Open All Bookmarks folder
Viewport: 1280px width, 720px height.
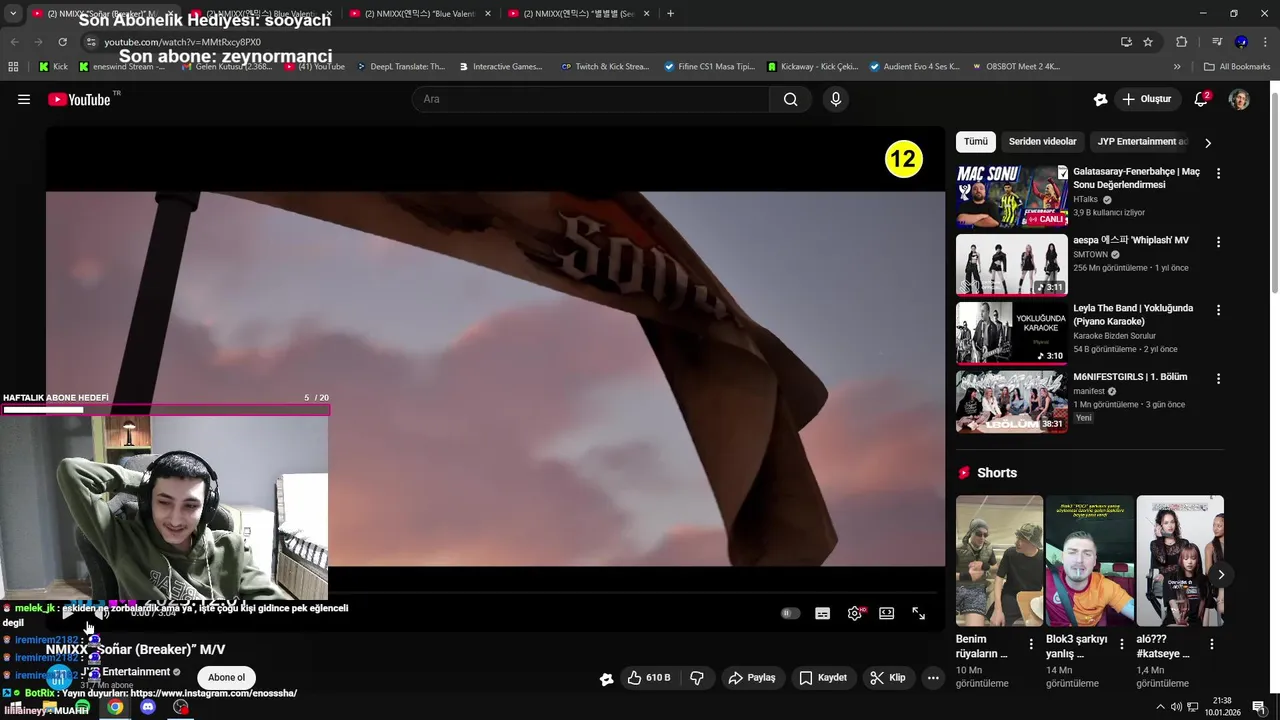coord(1237,66)
